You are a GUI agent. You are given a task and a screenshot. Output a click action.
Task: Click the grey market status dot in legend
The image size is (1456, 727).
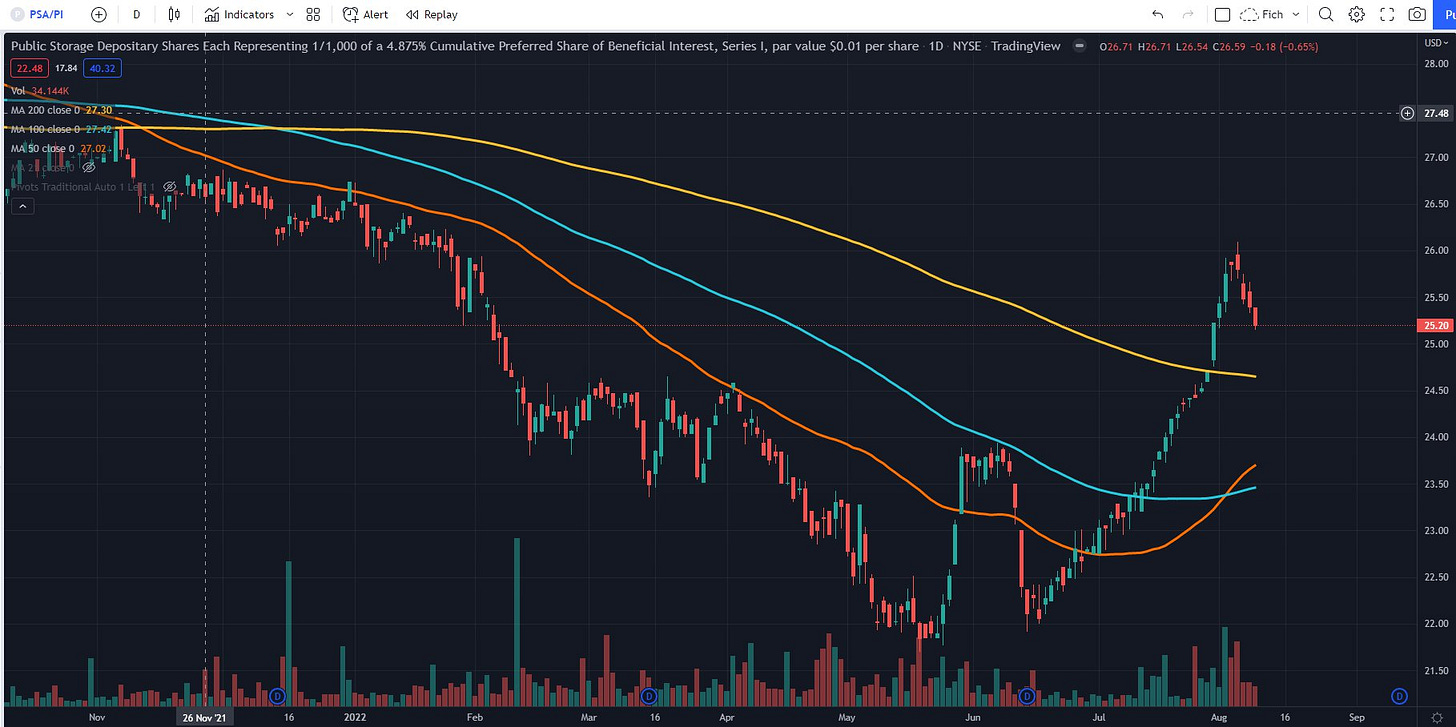point(1081,46)
